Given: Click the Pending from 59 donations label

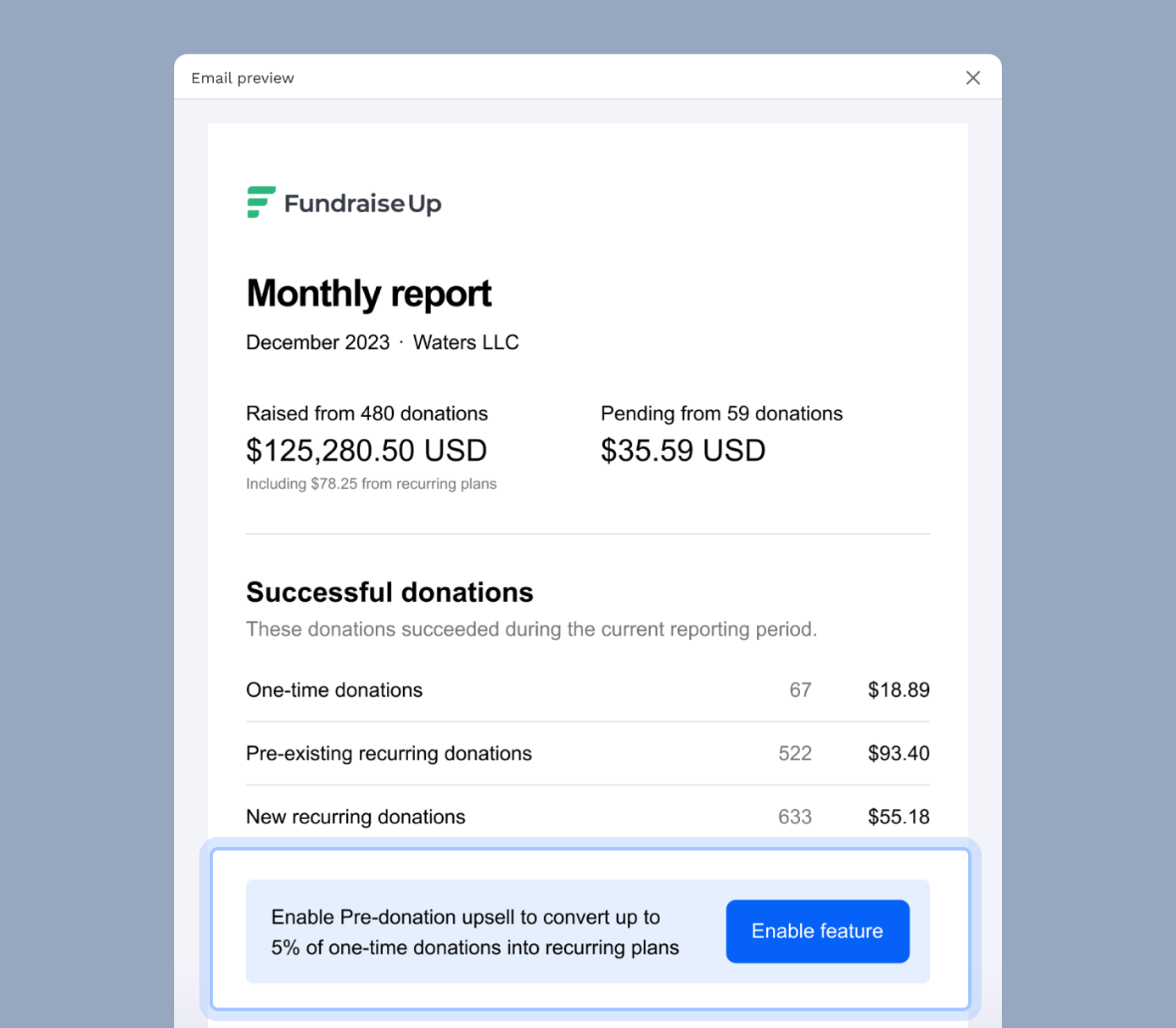Looking at the screenshot, I should 721,413.
